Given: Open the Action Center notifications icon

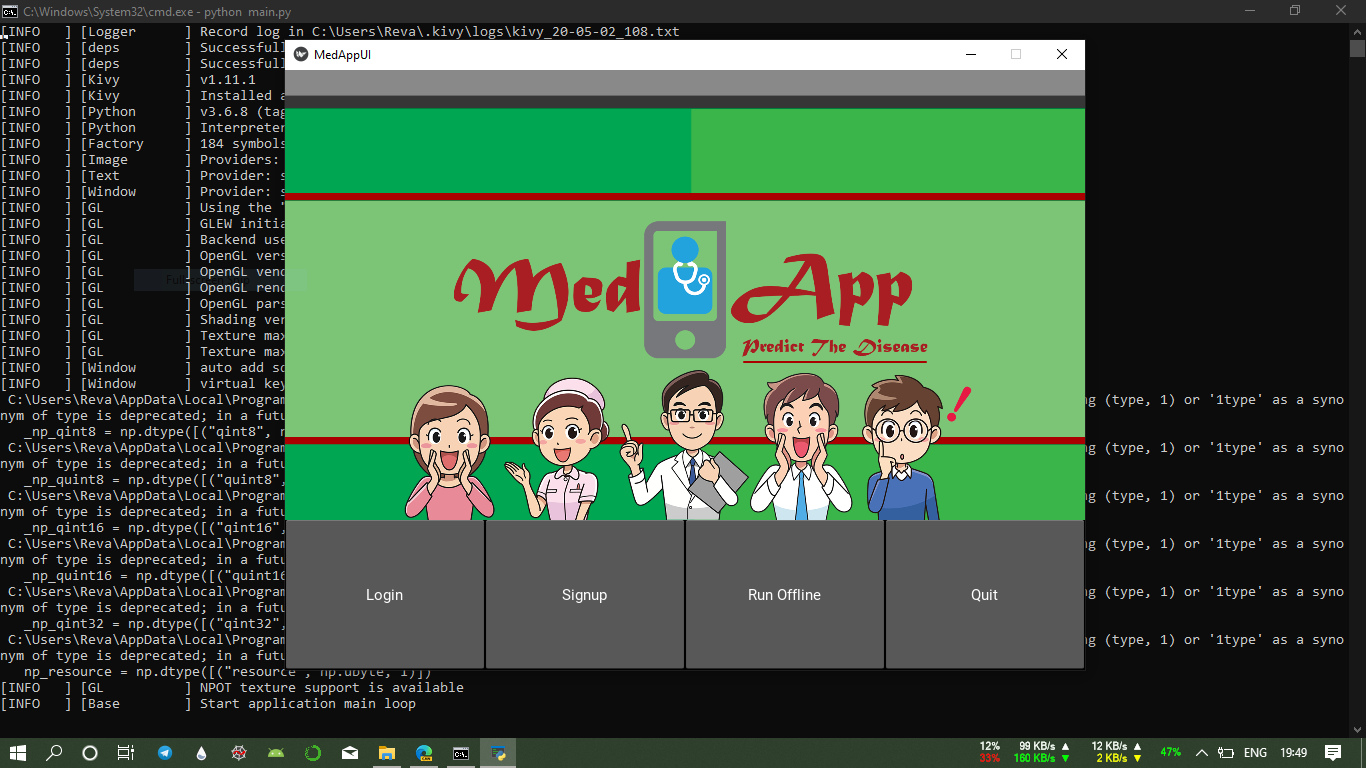Looking at the screenshot, I should click(x=1332, y=753).
